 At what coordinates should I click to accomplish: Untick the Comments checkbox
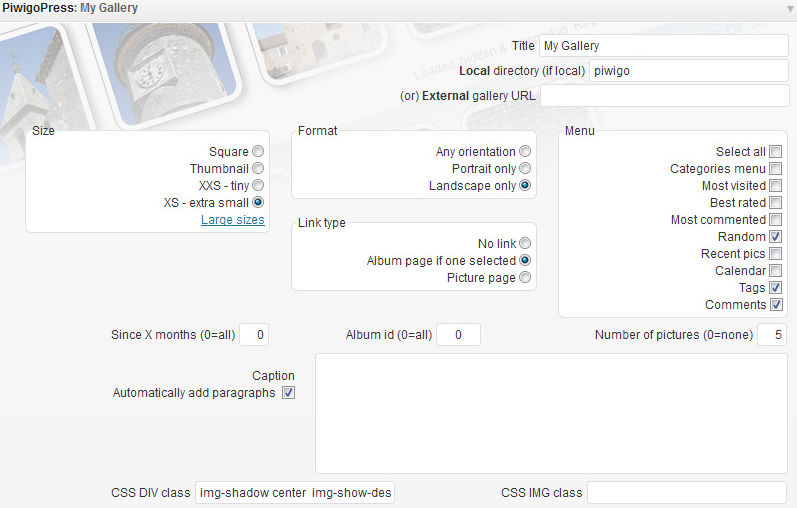(x=776, y=305)
